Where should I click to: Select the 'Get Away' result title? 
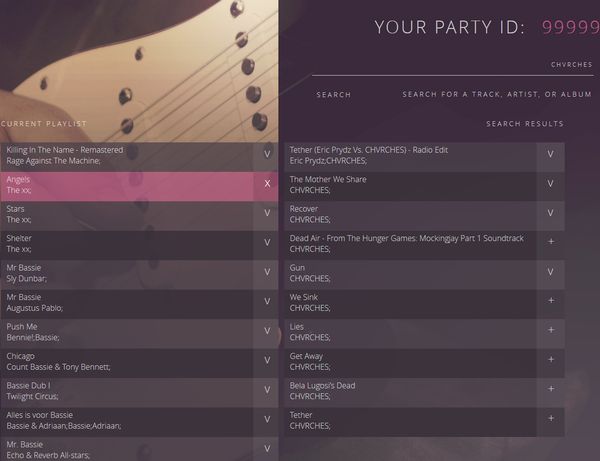[x=306, y=356]
